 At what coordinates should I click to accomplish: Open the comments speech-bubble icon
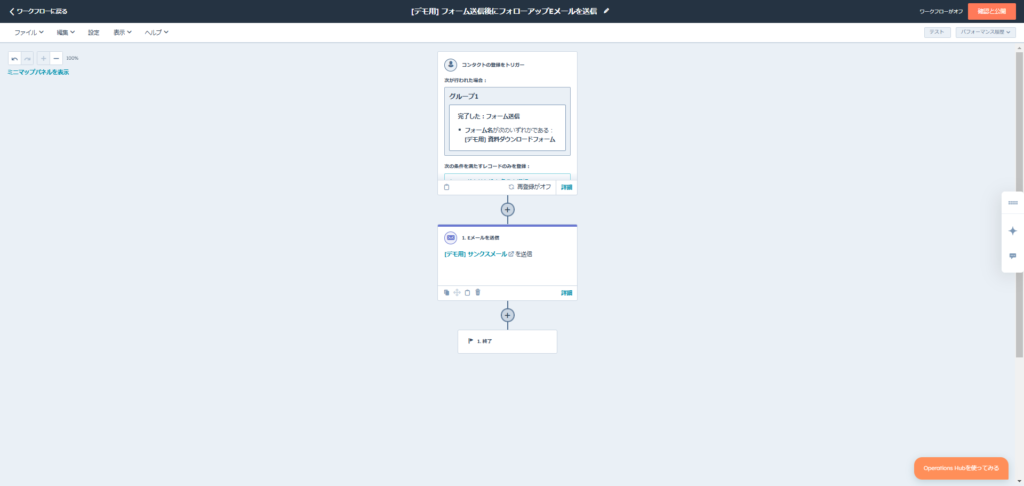[1013, 256]
